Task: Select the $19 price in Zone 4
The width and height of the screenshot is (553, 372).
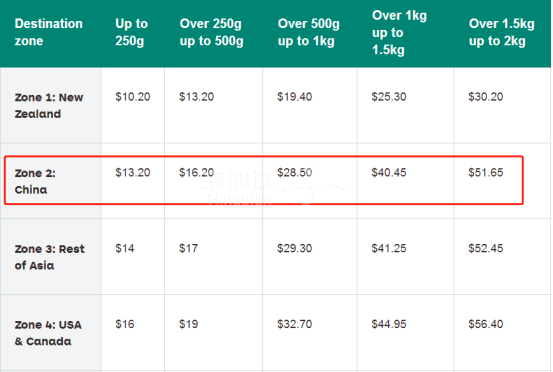Action: (188, 324)
